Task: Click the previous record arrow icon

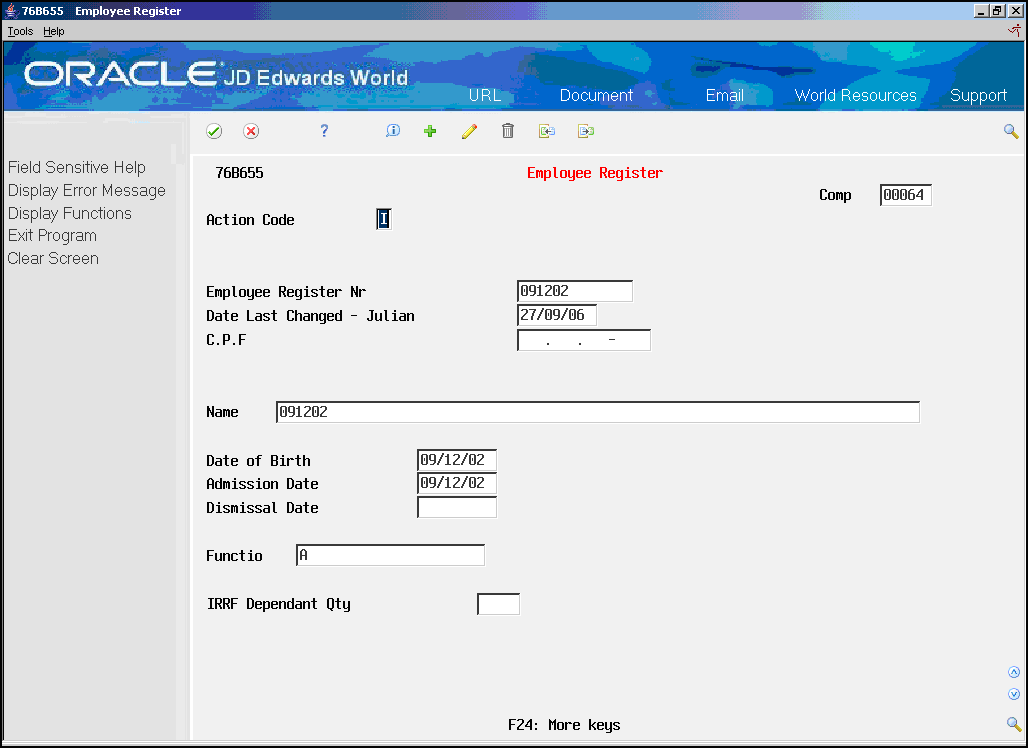Action: click(x=547, y=131)
